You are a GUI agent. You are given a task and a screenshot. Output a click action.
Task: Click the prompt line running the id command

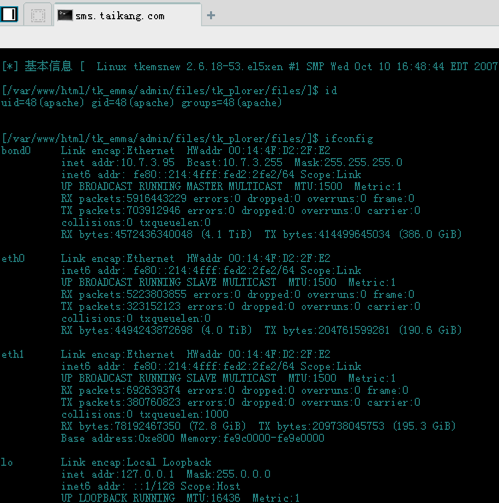coord(169,90)
